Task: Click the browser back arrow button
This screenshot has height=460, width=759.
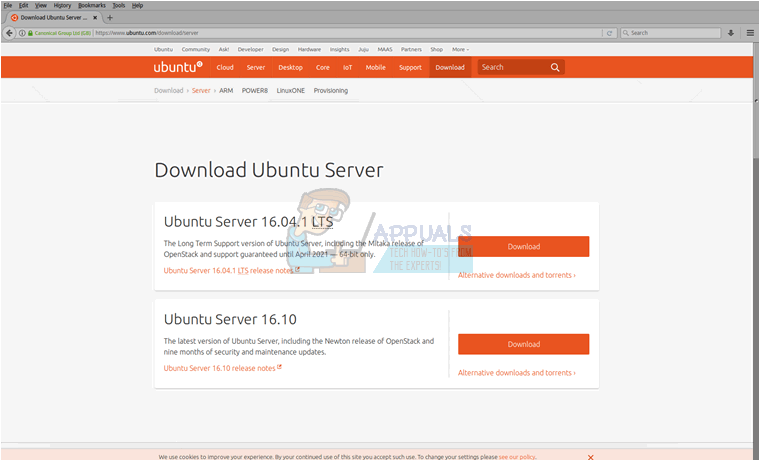Action: pos(9,33)
